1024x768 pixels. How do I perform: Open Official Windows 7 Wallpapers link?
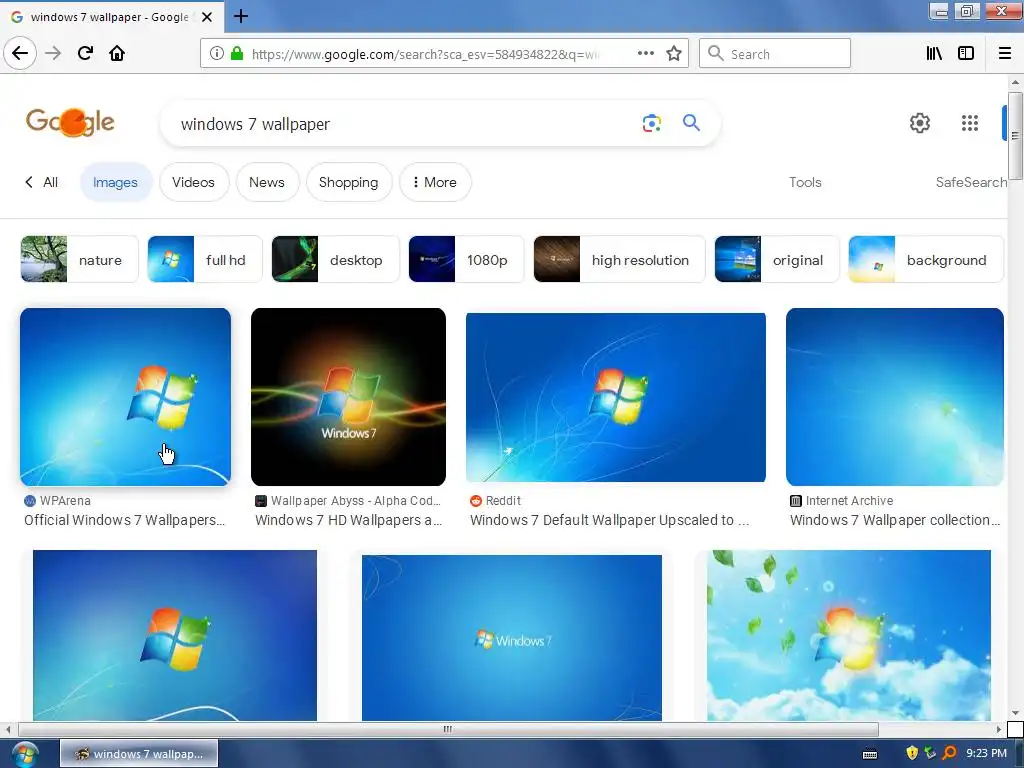(124, 520)
